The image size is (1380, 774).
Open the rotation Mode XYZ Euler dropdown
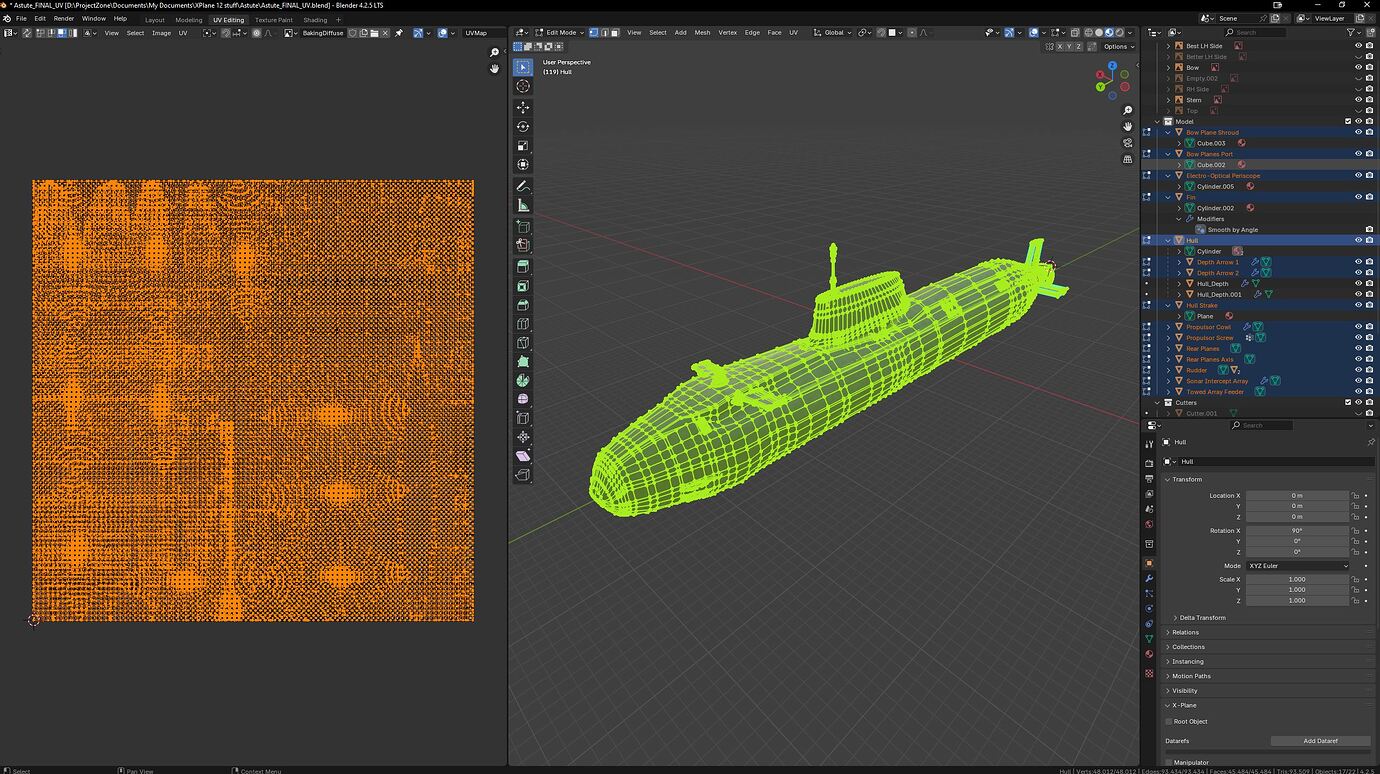(x=1297, y=566)
